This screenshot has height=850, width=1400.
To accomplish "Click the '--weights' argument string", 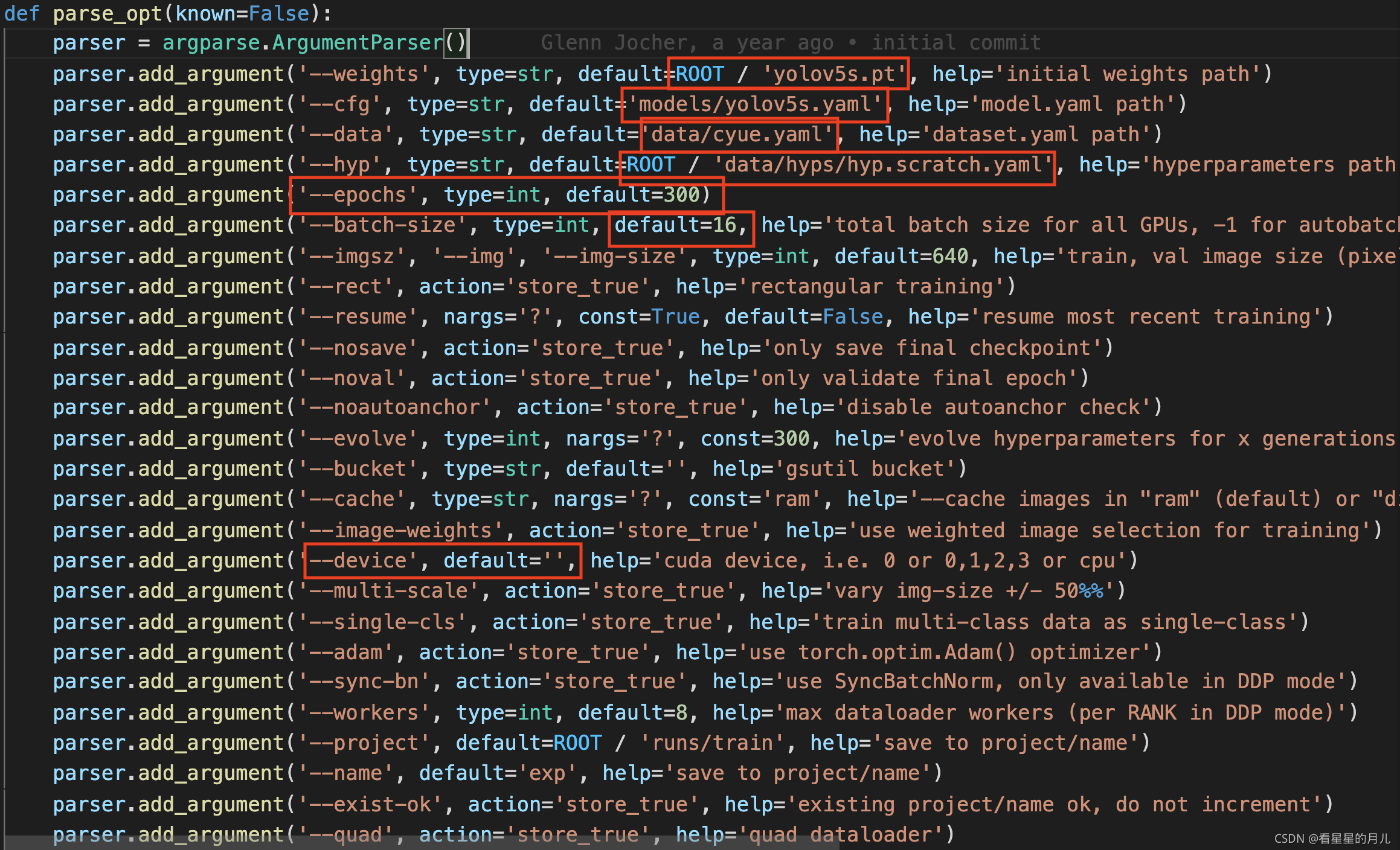I will [x=364, y=74].
